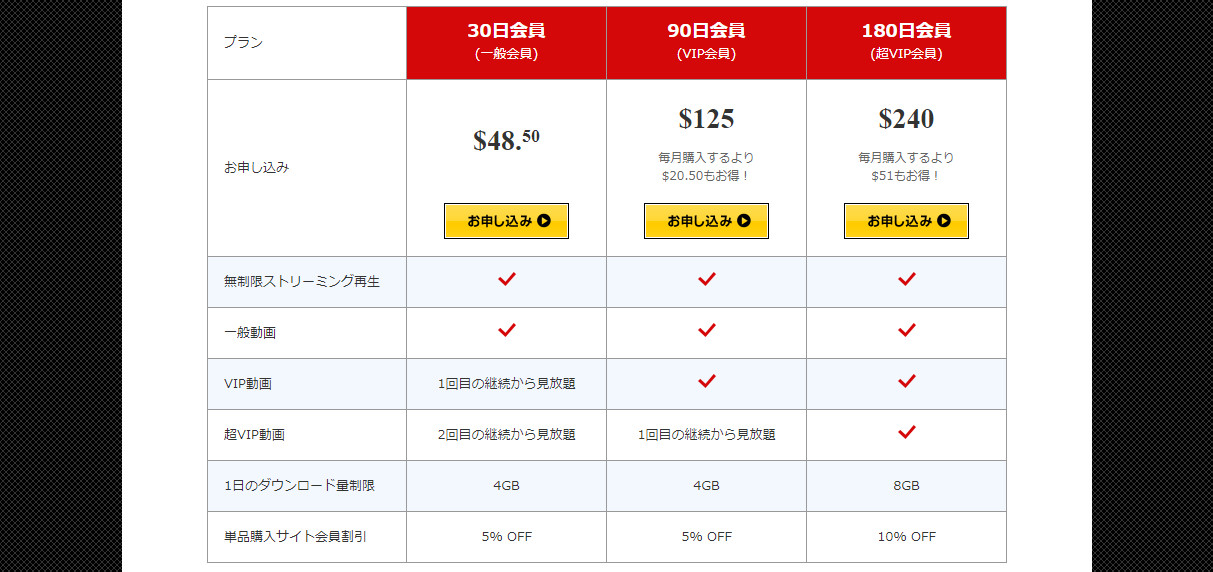This screenshot has width=1213, height=572.
Task: Click unlimited streaming checkmark for the 90-day plan
Action: (707, 280)
